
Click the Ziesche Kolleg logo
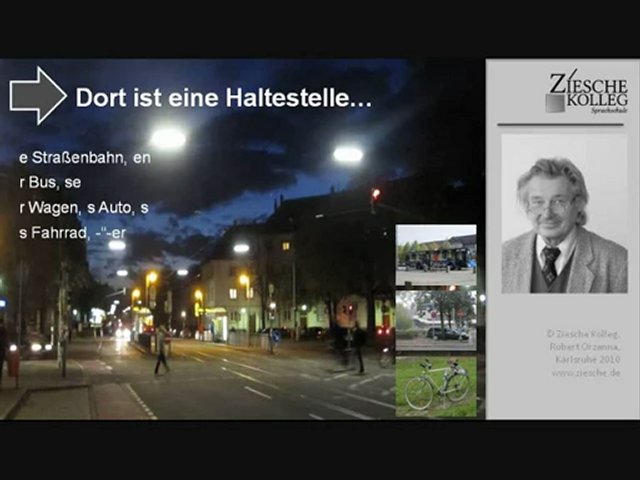pyautogui.click(x=587, y=92)
